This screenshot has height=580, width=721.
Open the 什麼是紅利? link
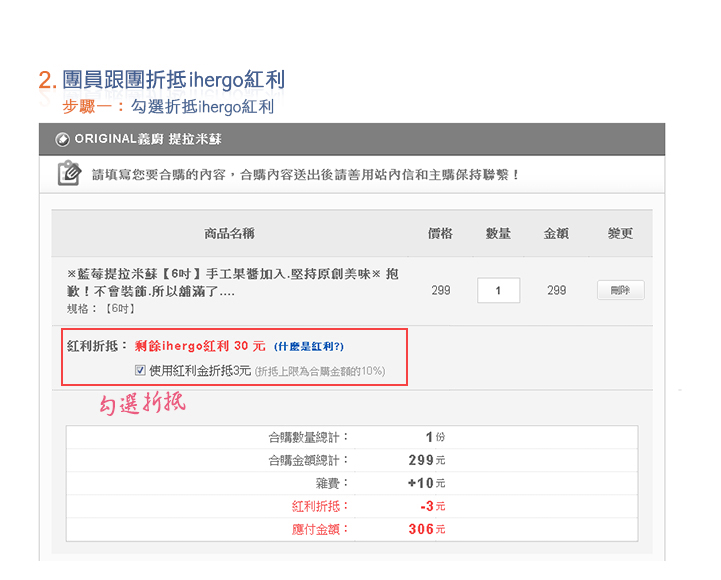coord(308,347)
